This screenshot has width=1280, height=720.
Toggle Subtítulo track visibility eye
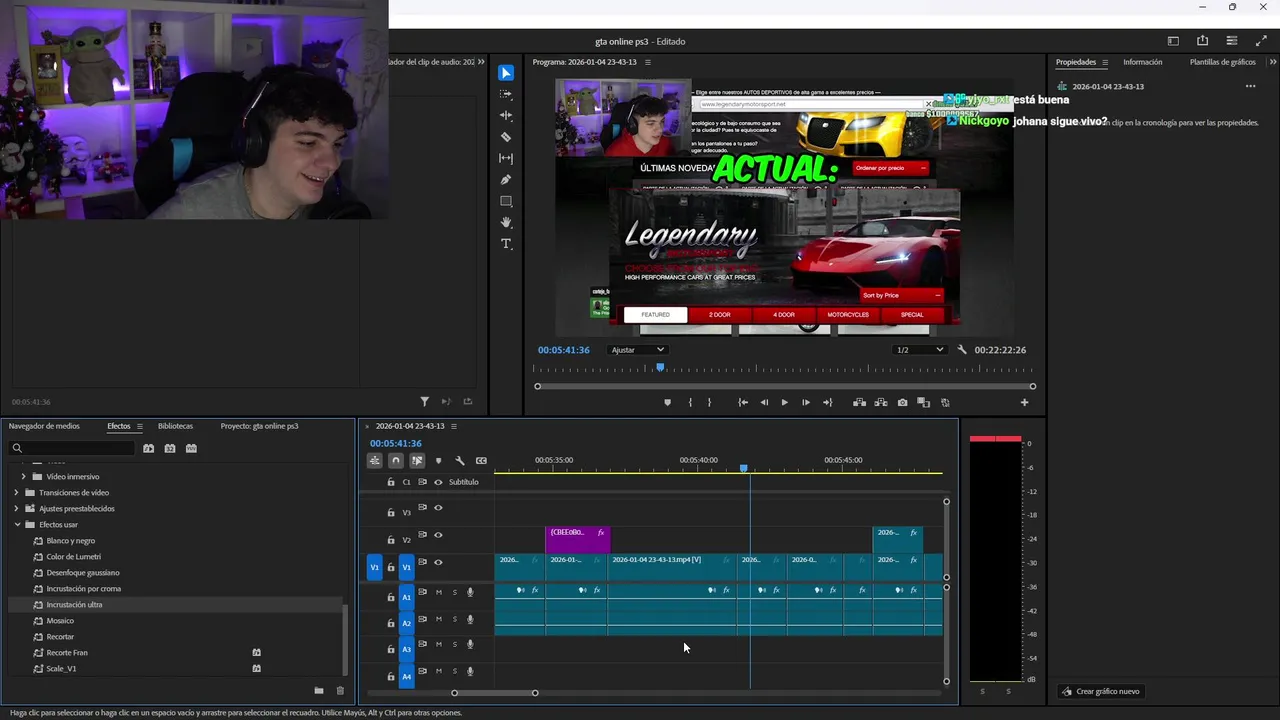(x=438, y=482)
